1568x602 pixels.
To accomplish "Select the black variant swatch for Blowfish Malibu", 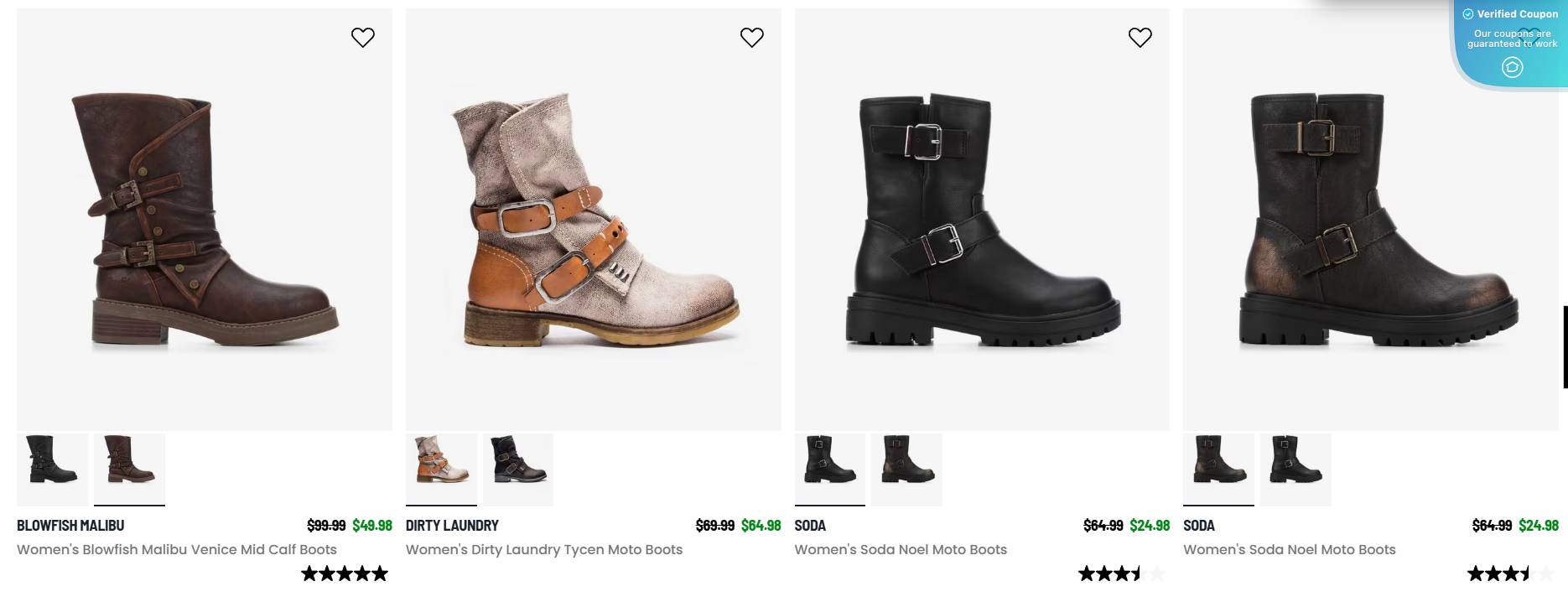I will point(52,470).
